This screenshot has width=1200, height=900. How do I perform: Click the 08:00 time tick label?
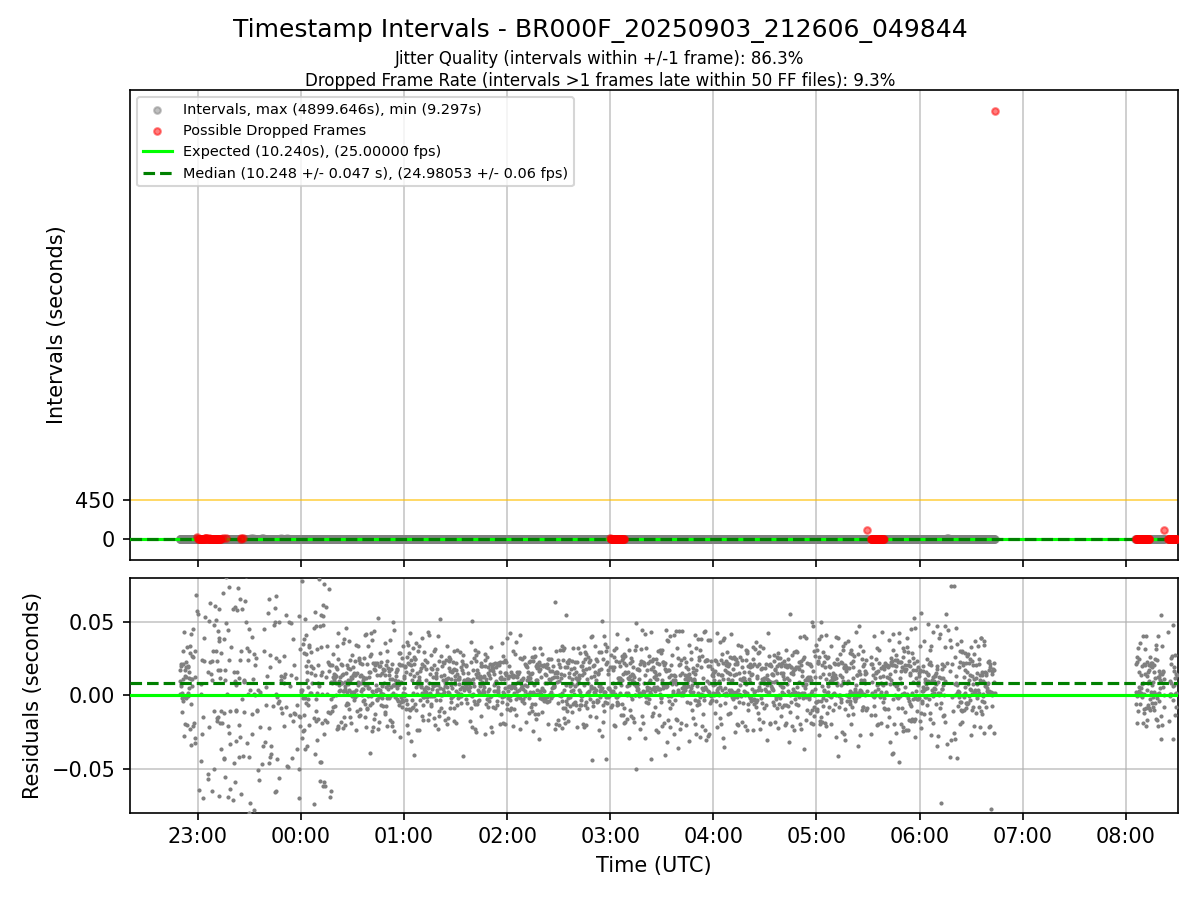(x=1126, y=835)
